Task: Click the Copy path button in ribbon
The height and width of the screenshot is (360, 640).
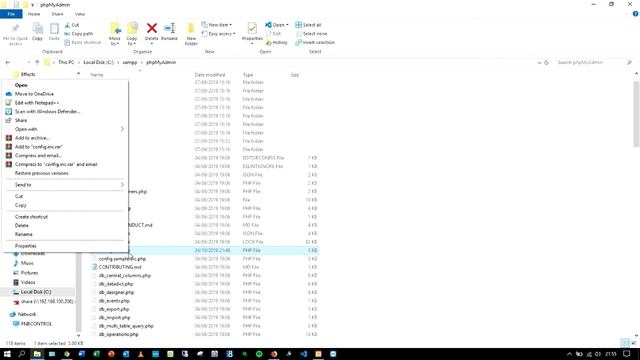Action: click(79, 33)
